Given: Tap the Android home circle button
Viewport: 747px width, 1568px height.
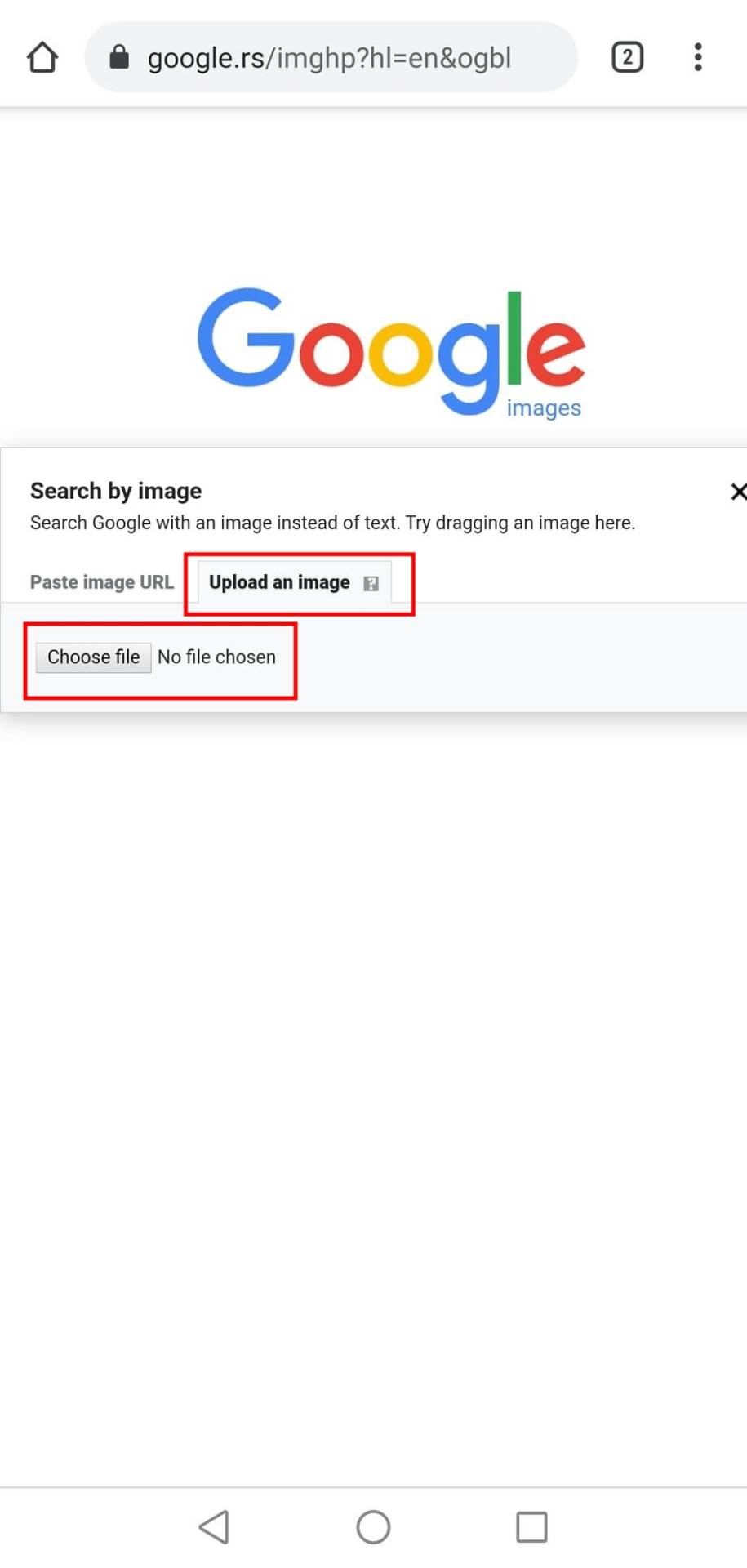Looking at the screenshot, I should 373,1526.
